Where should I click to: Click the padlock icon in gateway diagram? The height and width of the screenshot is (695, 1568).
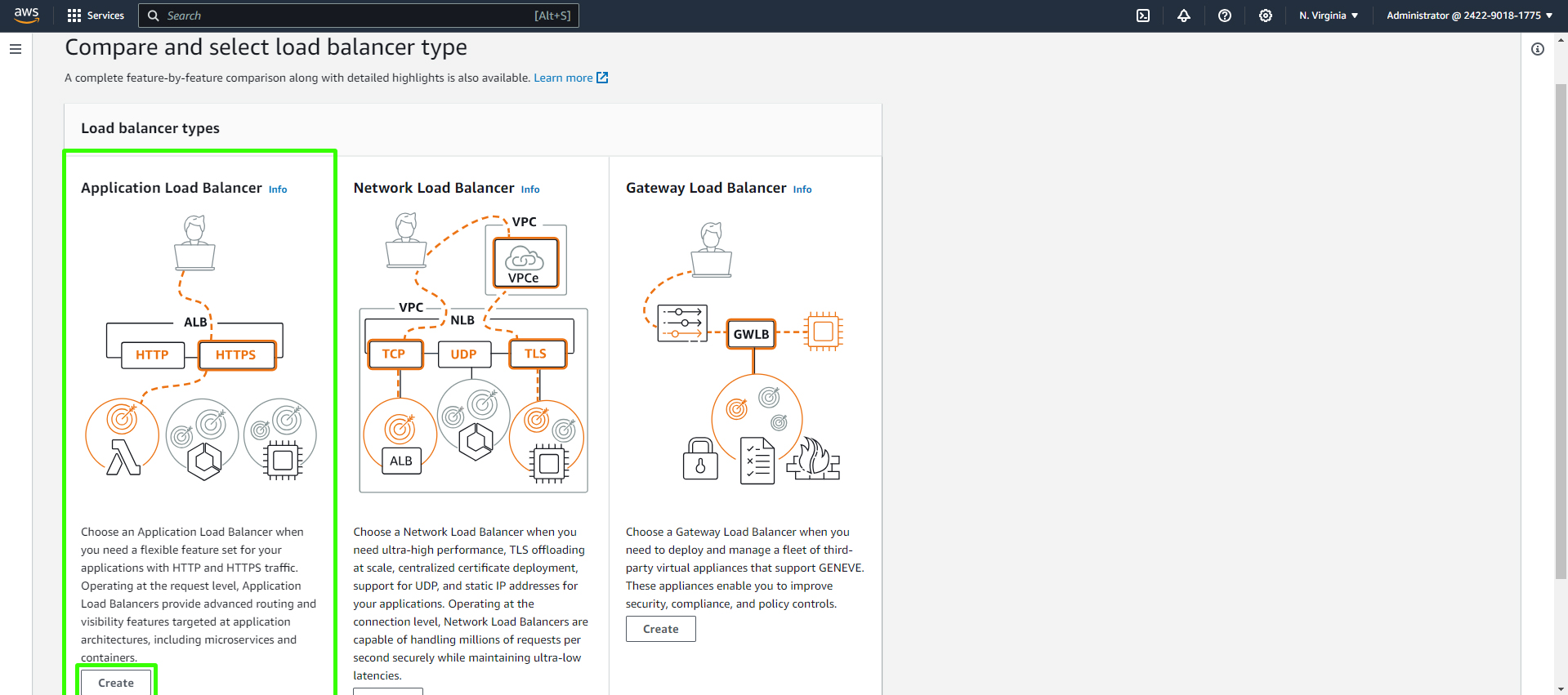(x=700, y=458)
